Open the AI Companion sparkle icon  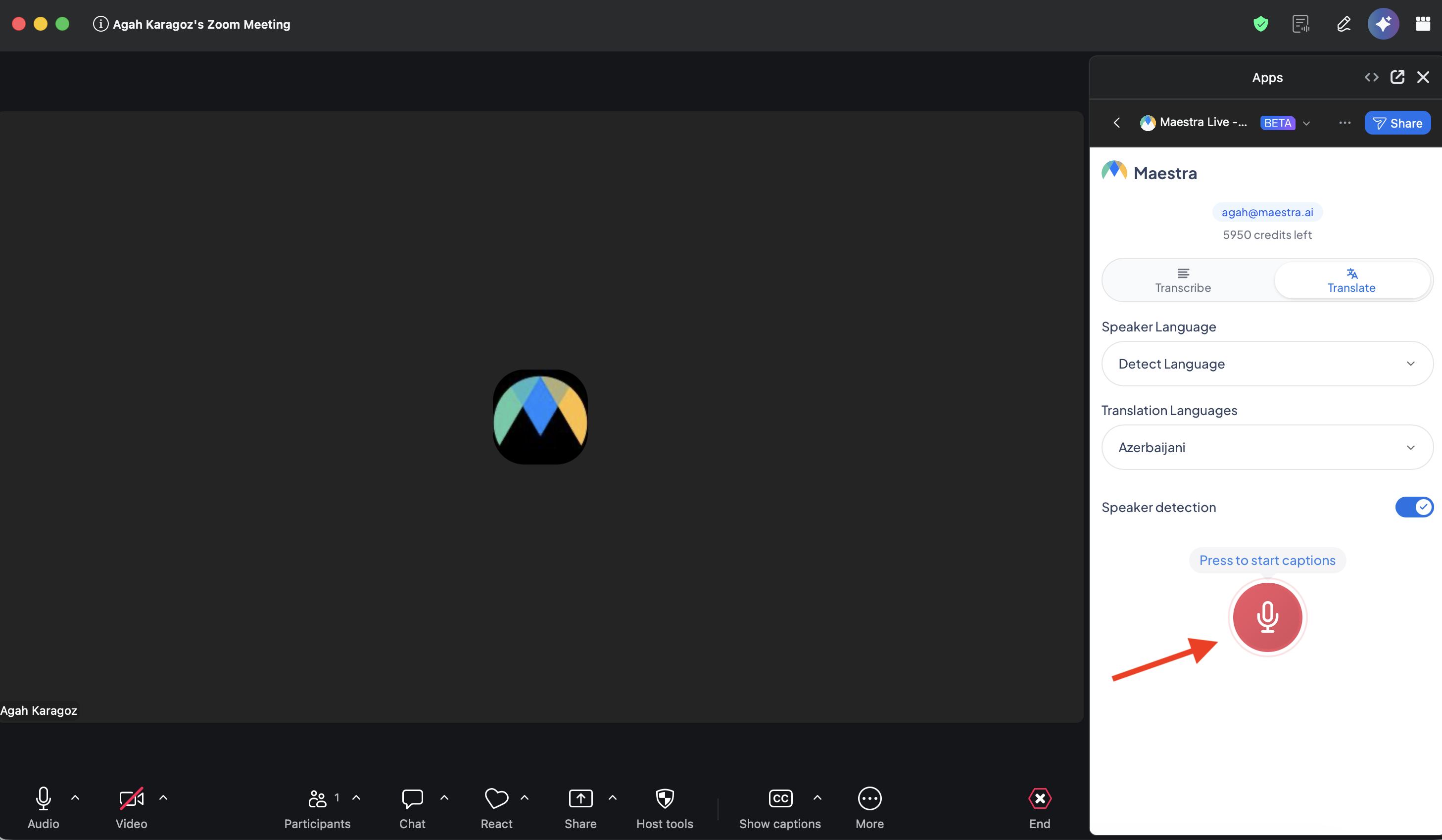(x=1383, y=24)
